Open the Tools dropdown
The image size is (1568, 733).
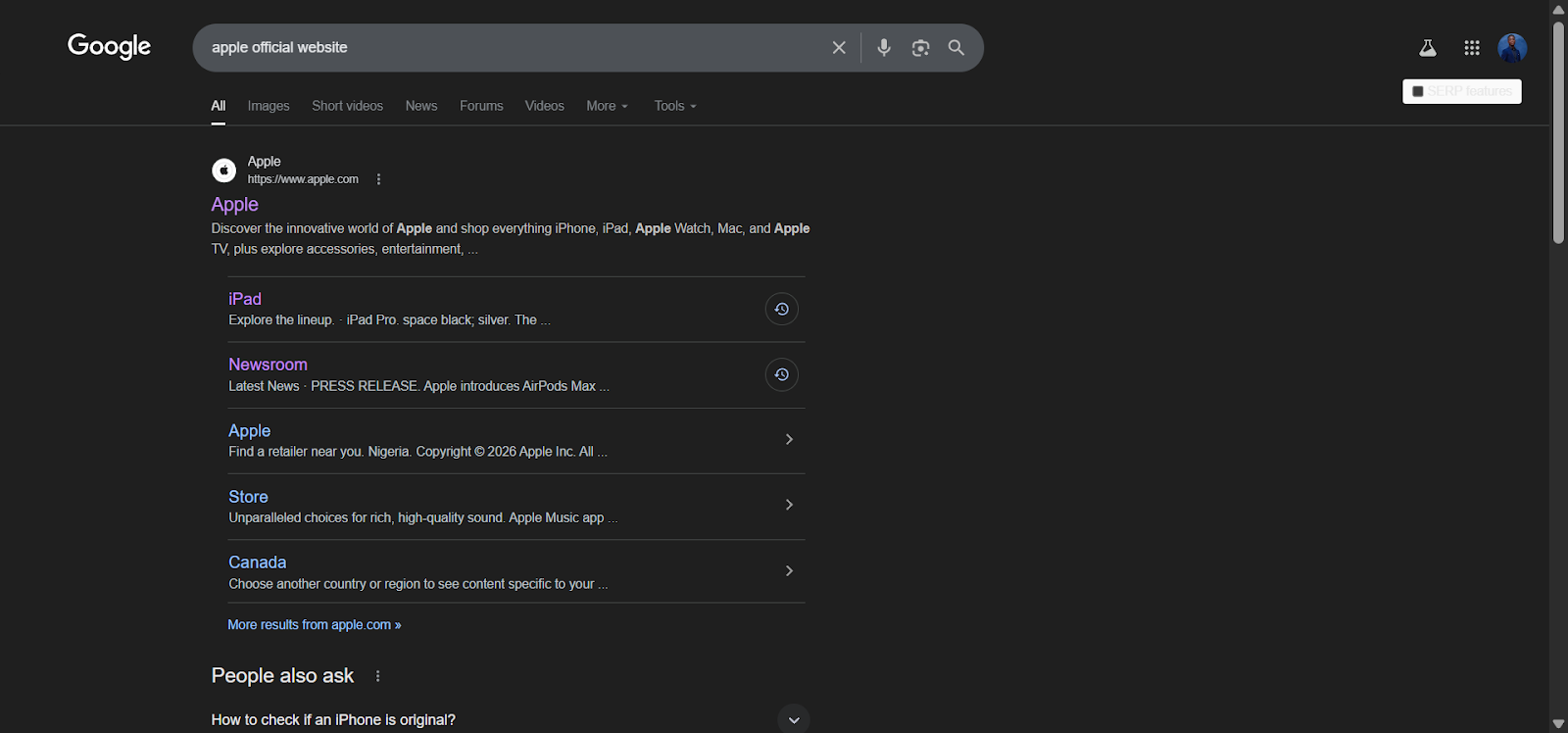[x=674, y=106]
